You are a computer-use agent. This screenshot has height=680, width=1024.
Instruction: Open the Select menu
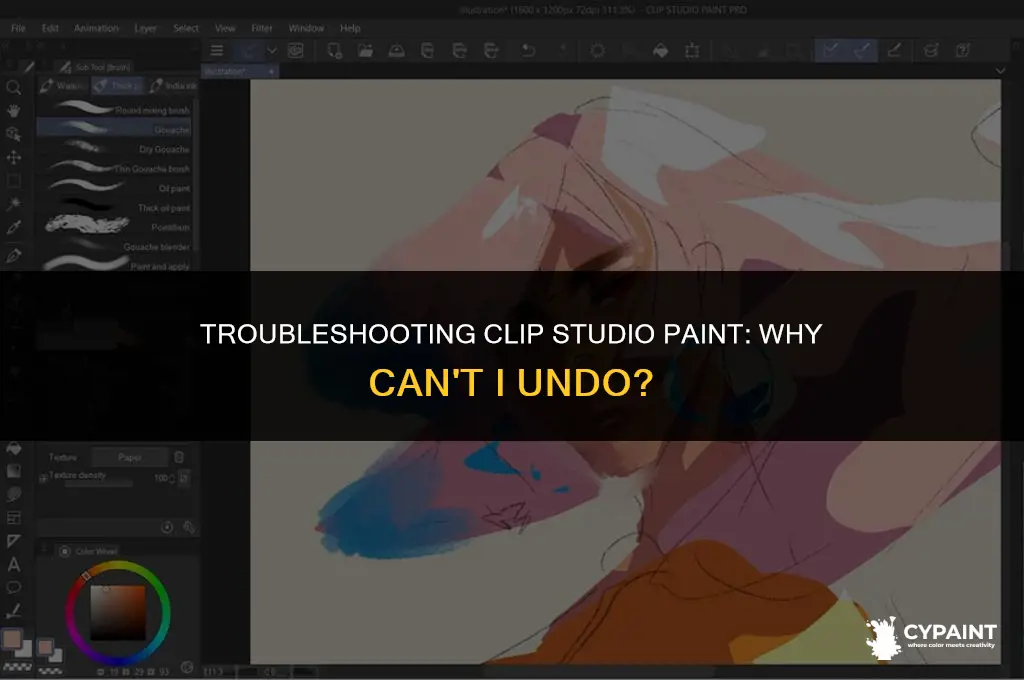pyautogui.click(x=185, y=28)
